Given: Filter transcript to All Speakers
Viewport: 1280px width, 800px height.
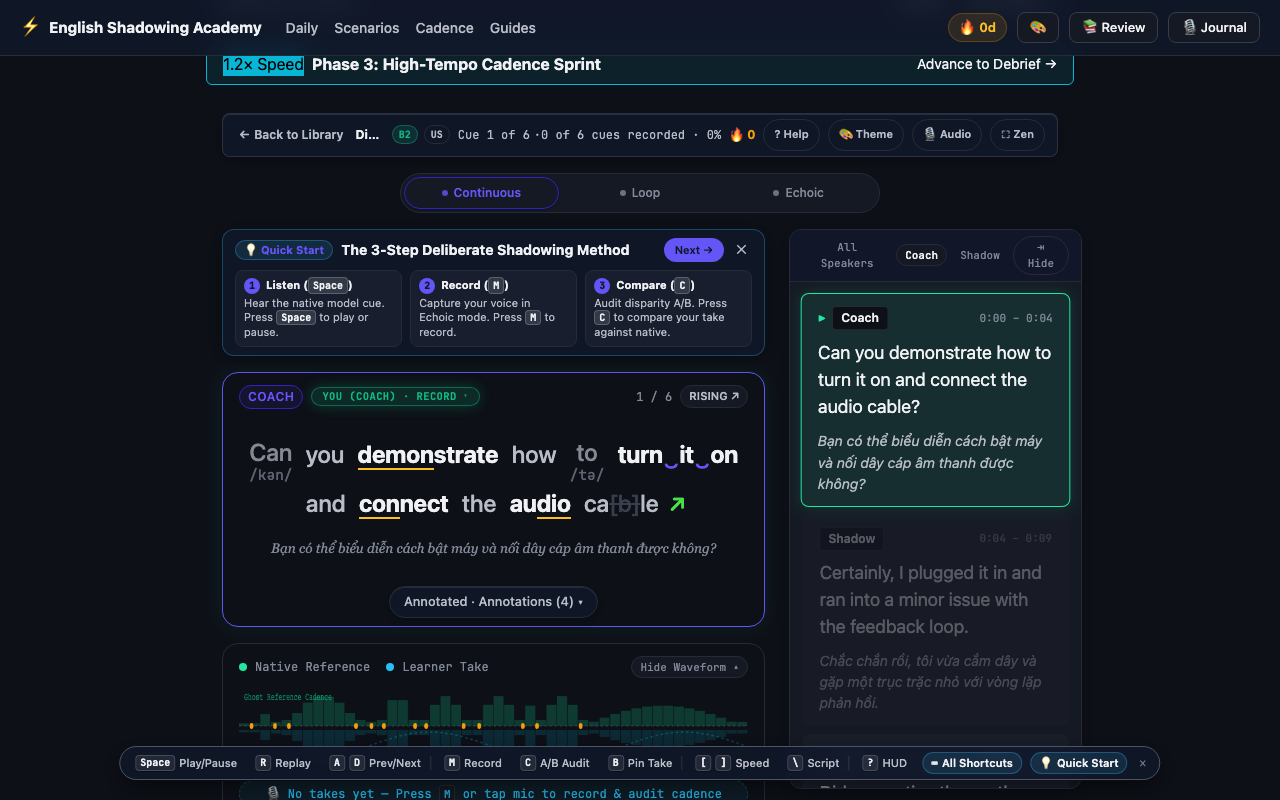Looking at the screenshot, I should [847, 255].
